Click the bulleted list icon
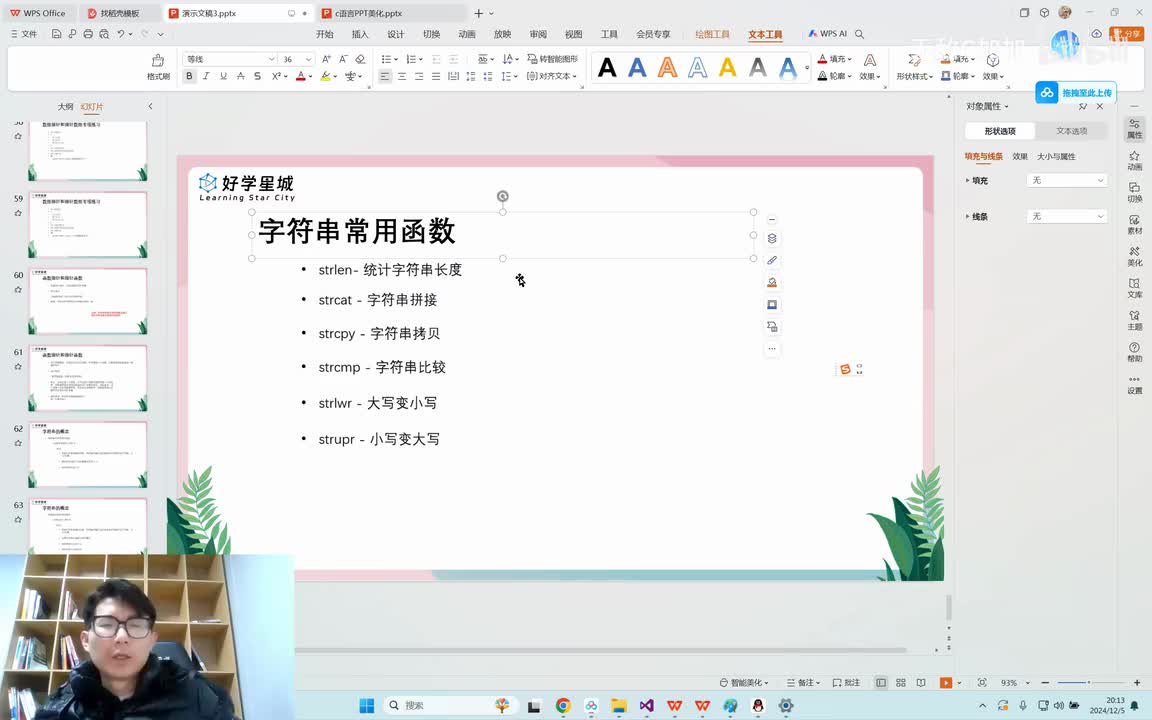The height and width of the screenshot is (720, 1152). tap(386, 59)
